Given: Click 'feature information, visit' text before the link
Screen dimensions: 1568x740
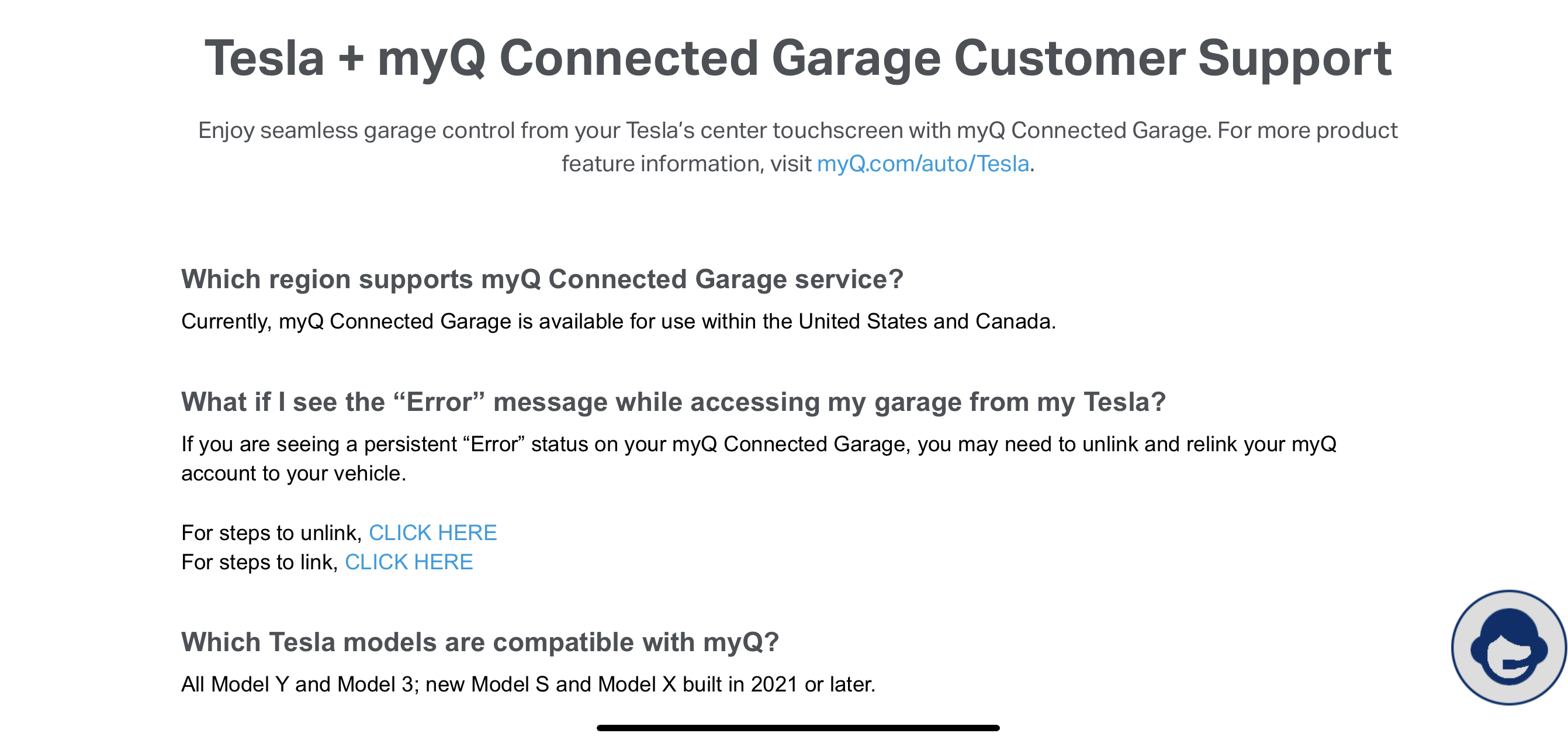Looking at the screenshot, I should pyautogui.click(x=686, y=164).
